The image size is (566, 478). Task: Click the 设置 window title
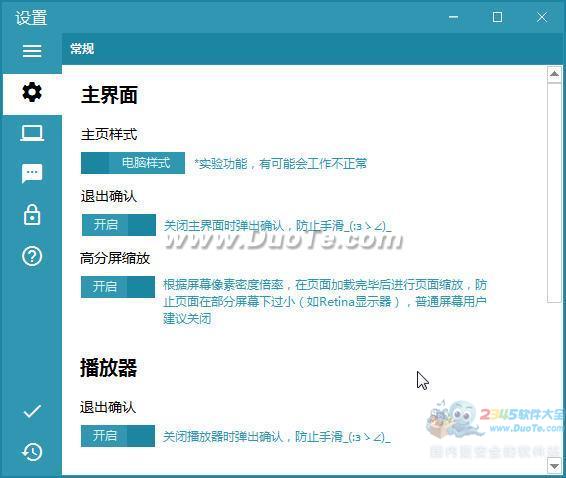(31, 18)
